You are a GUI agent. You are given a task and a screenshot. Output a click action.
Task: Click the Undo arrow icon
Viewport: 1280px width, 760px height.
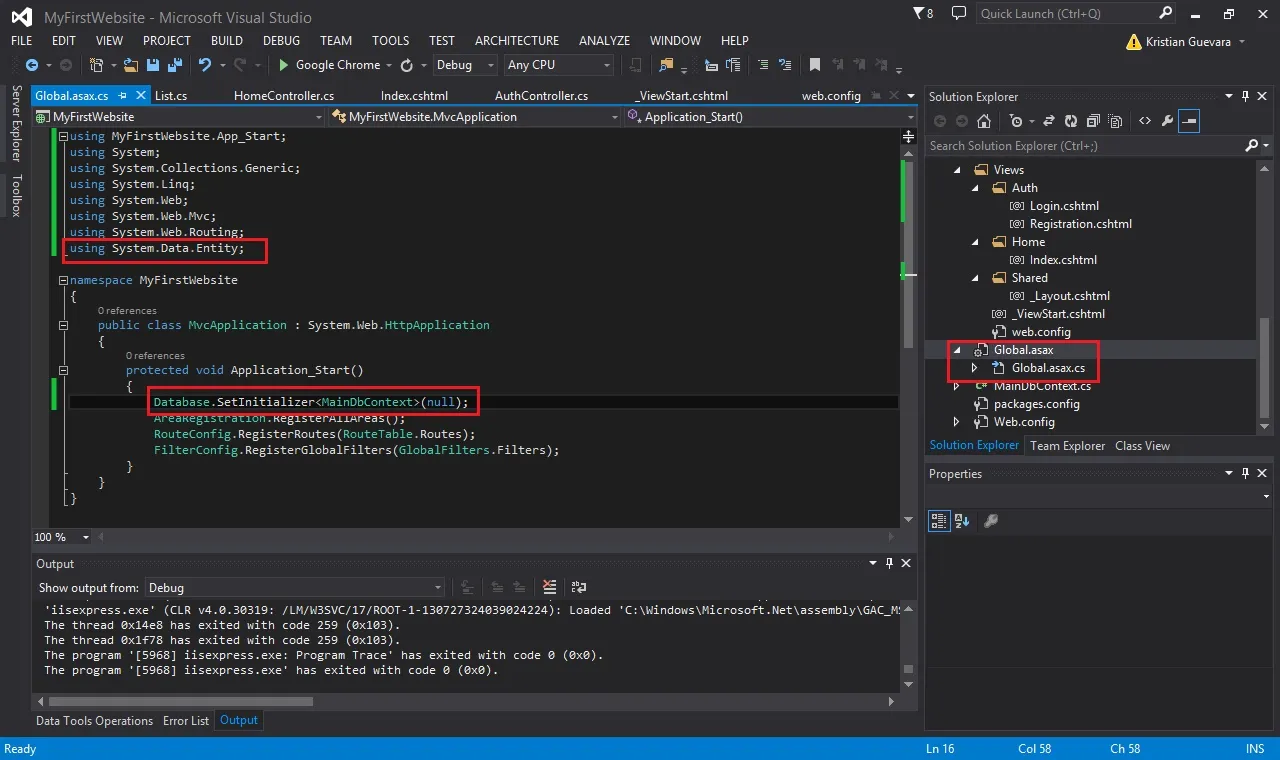coord(204,65)
